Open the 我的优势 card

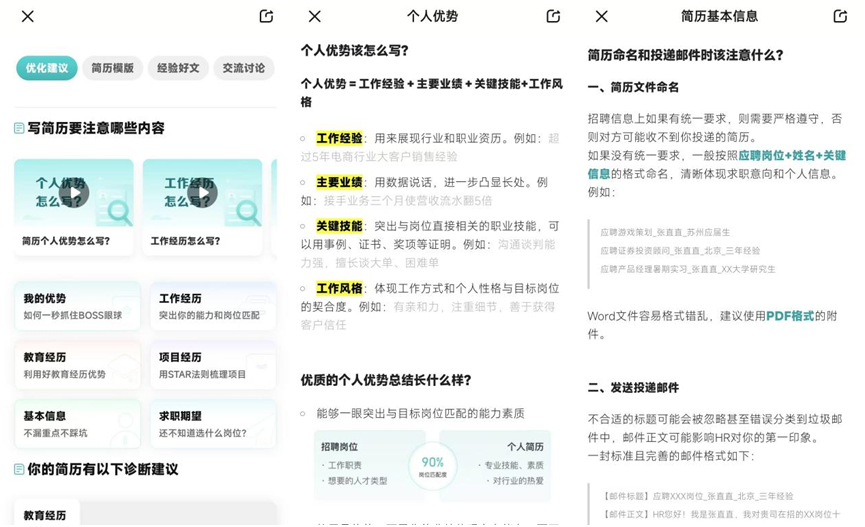tap(77, 306)
